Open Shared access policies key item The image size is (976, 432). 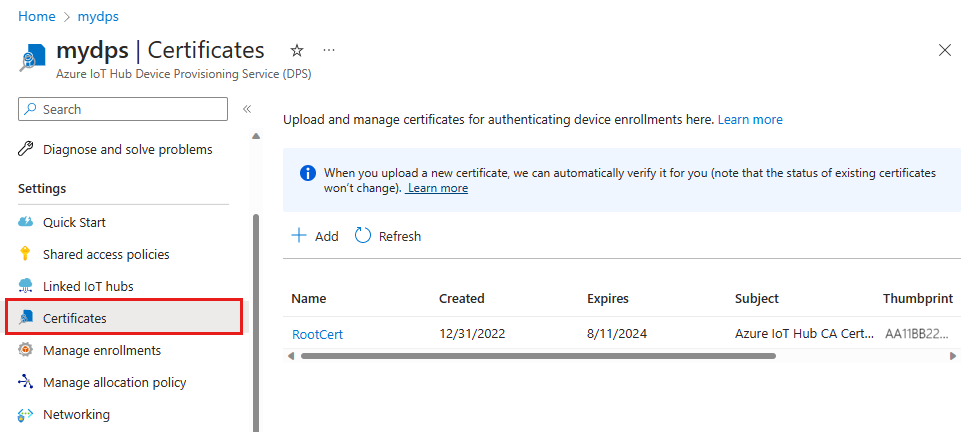click(106, 254)
